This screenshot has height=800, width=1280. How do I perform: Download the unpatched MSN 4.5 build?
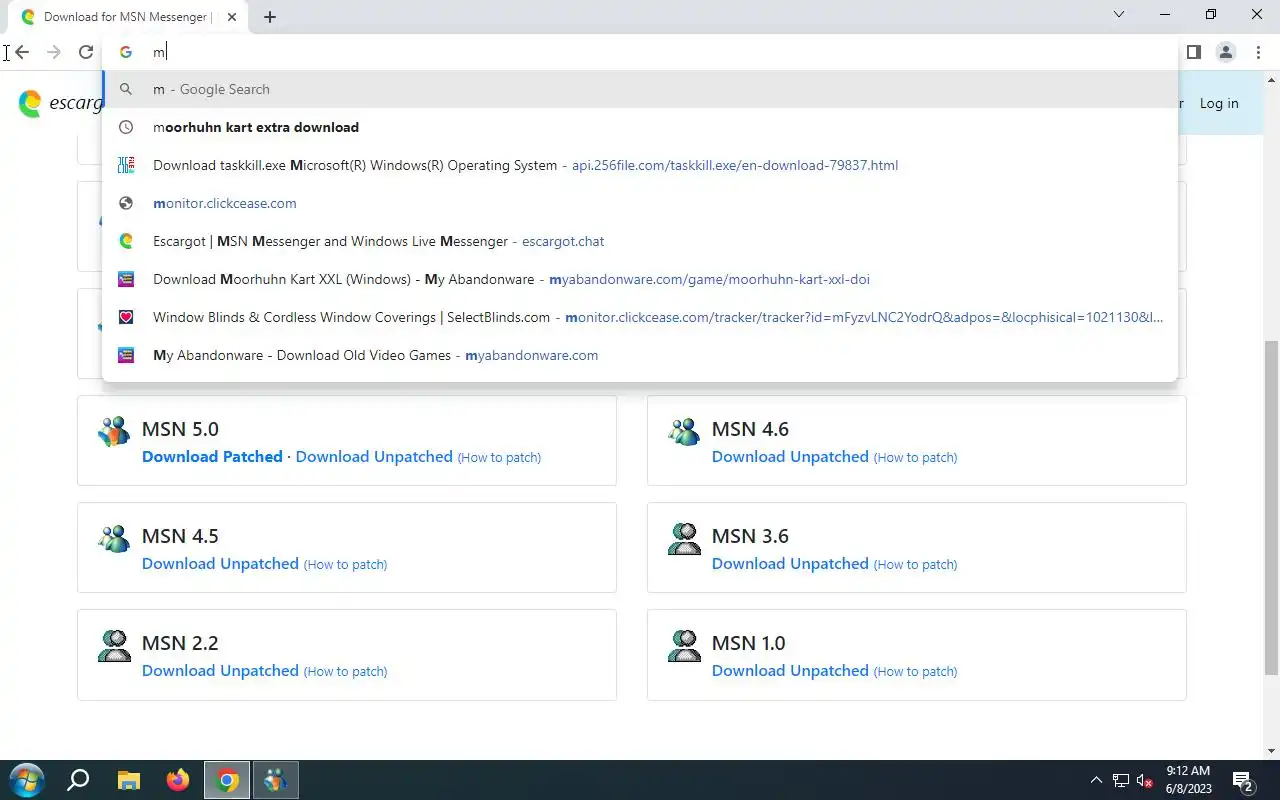click(x=220, y=563)
